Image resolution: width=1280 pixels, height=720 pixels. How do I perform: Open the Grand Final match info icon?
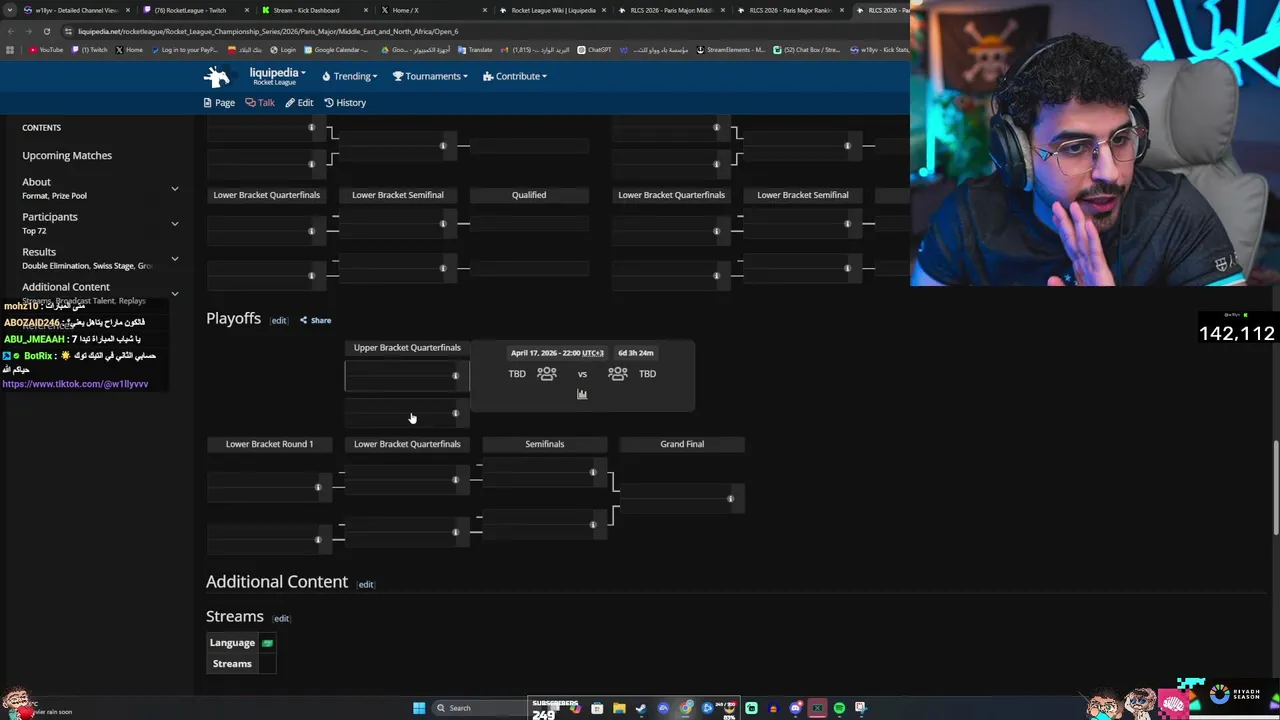(730, 498)
